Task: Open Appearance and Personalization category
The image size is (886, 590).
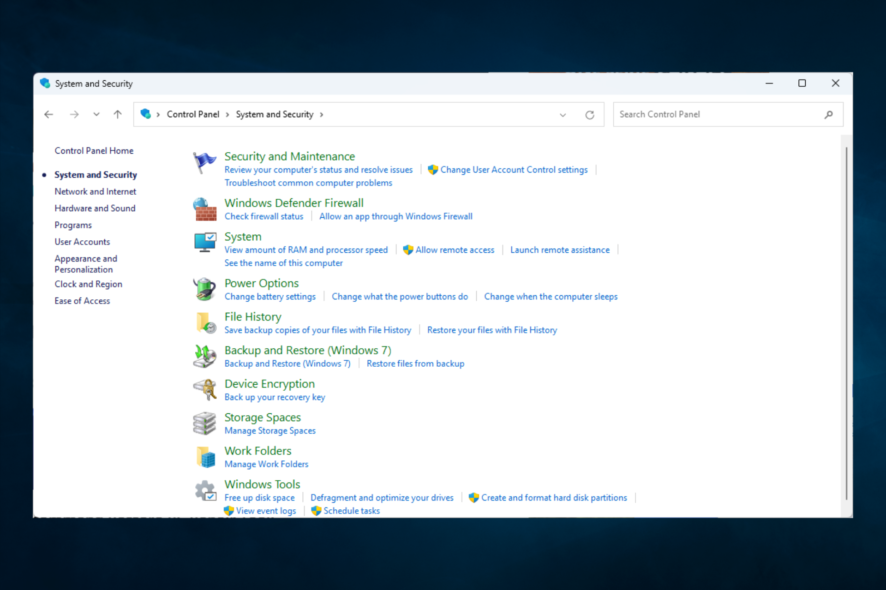Action: point(86,264)
